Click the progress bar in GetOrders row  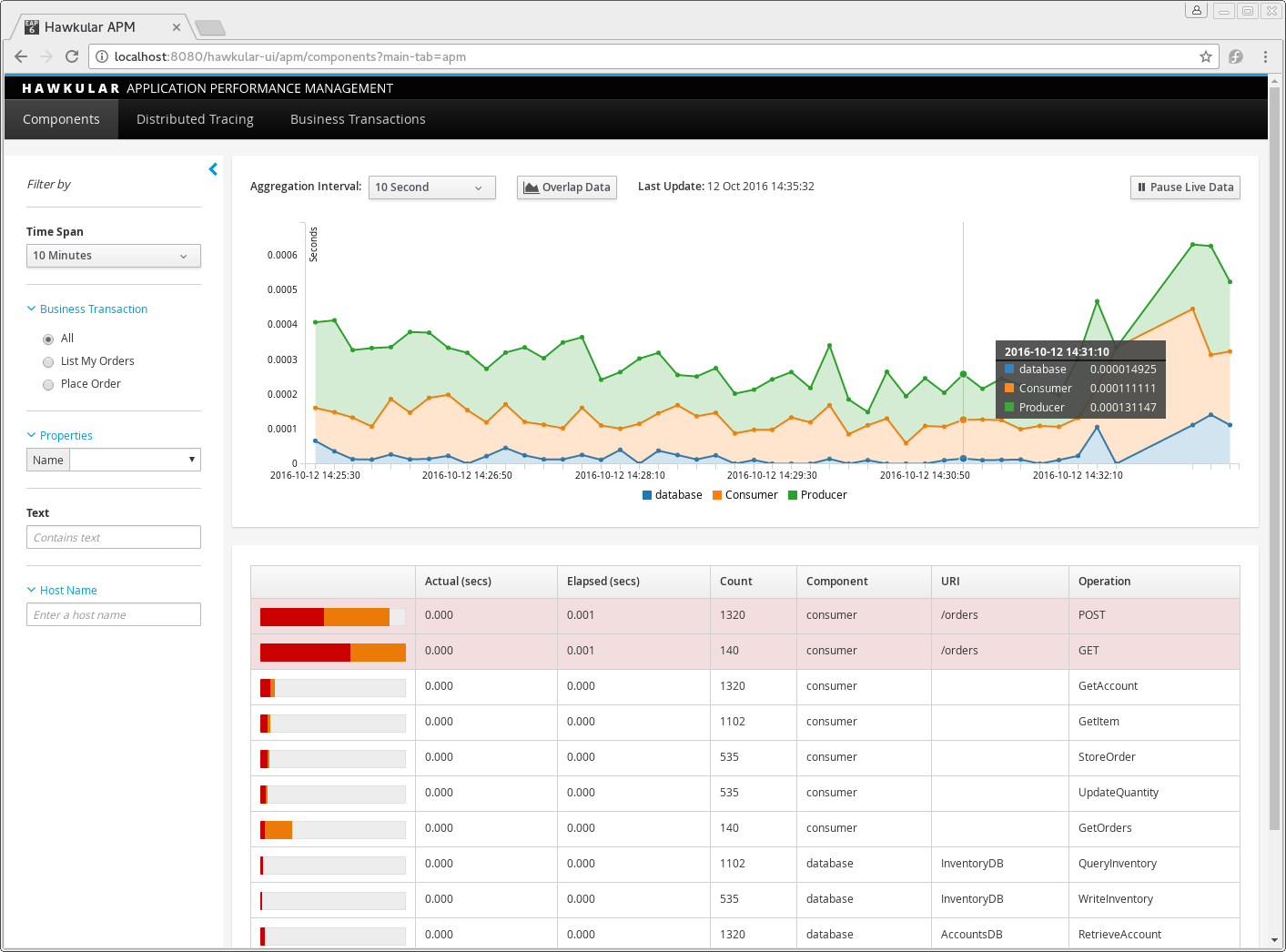tap(333, 830)
